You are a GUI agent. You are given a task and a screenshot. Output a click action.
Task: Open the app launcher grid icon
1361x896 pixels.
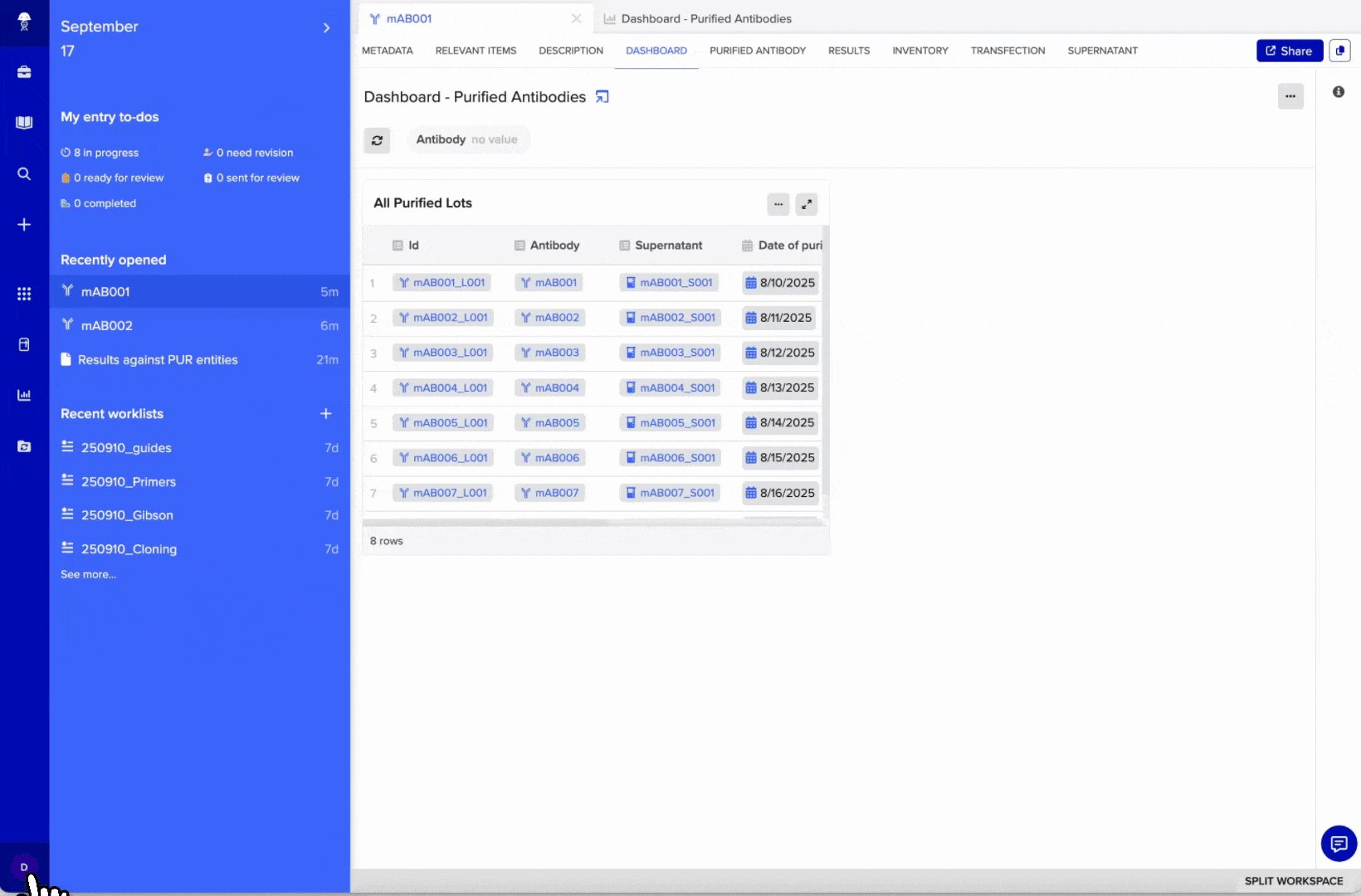24,294
